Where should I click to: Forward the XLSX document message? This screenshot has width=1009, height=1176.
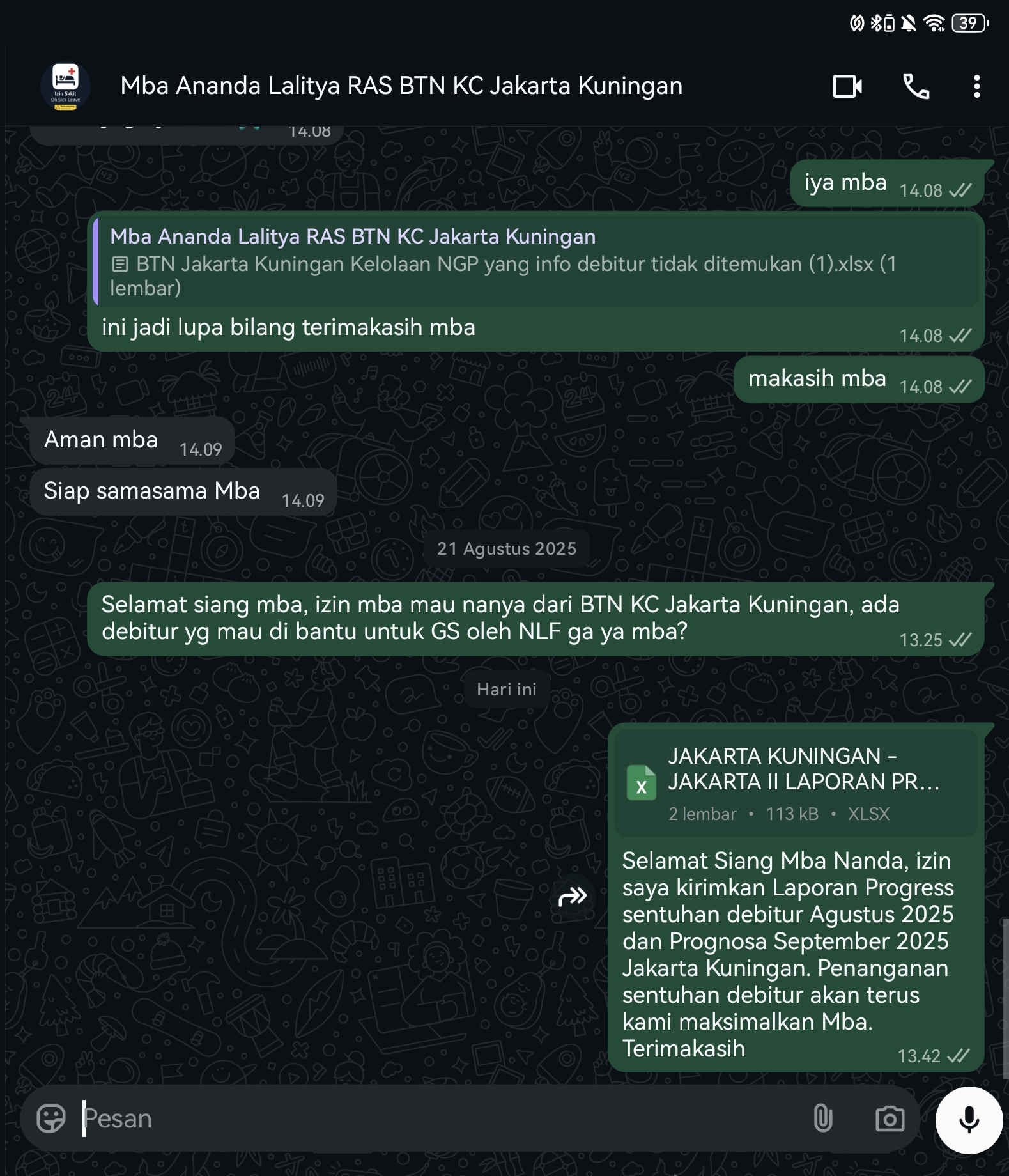tap(573, 897)
